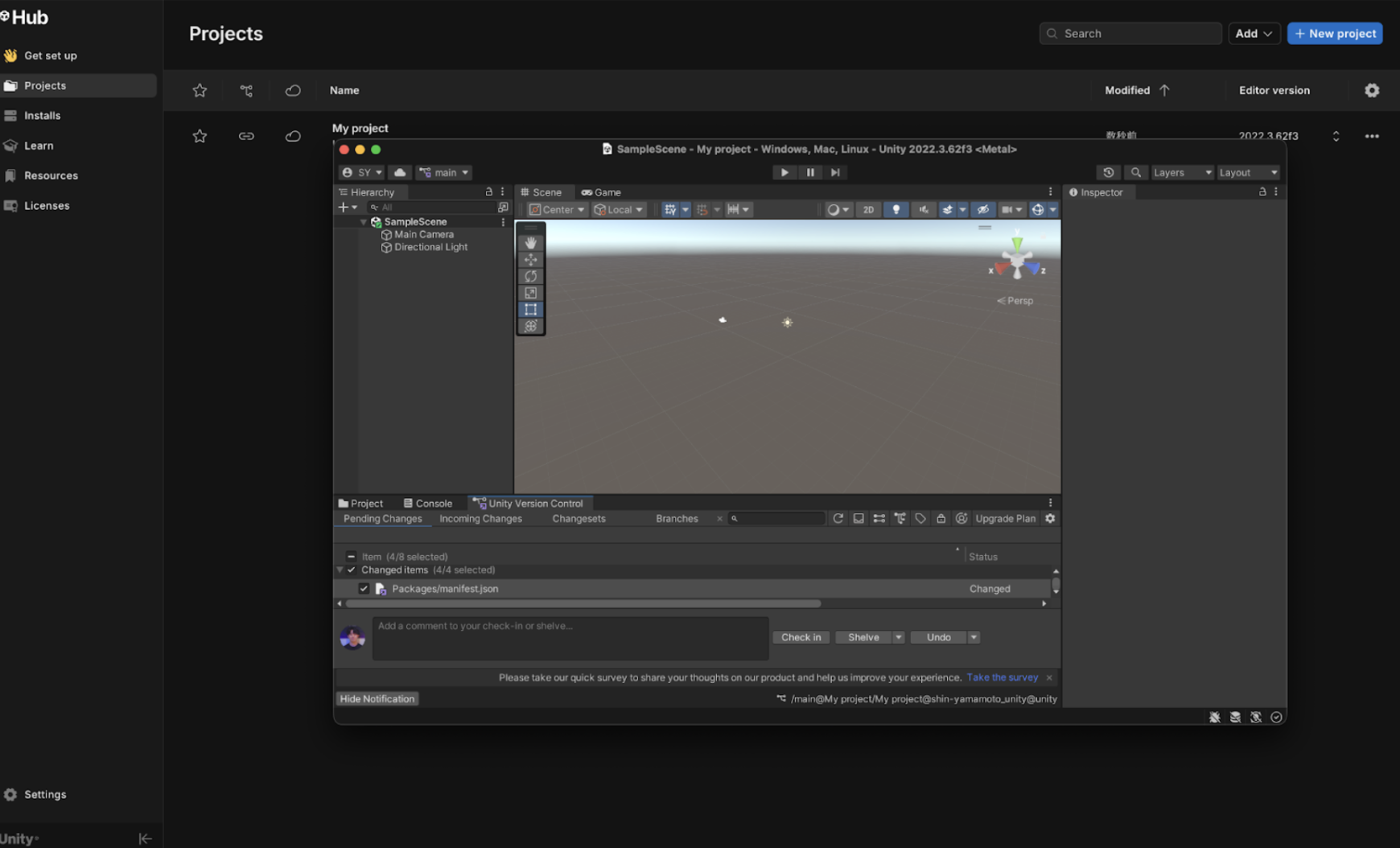Viewport: 1400px width, 848px height.
Task: Uncheck the Changed items group checkbox
Action: pos(351,570)
